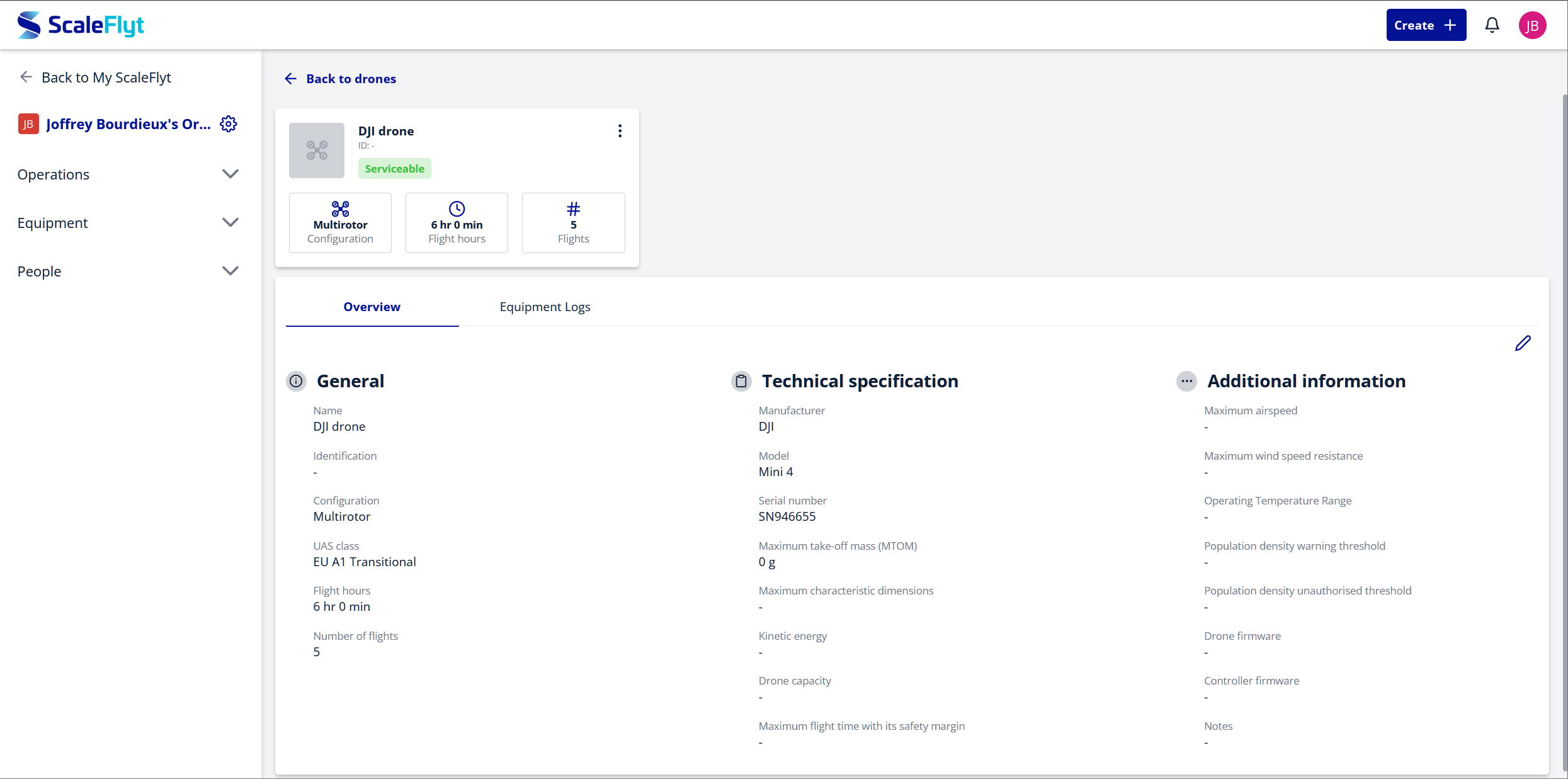Click the General info icon

tap(296, 381)
